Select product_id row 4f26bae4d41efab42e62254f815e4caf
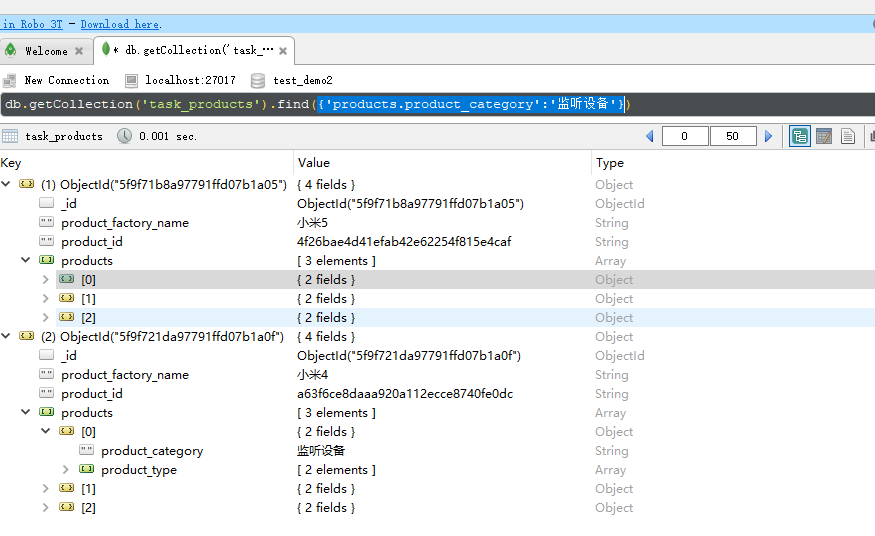 [x=438, y=242]
